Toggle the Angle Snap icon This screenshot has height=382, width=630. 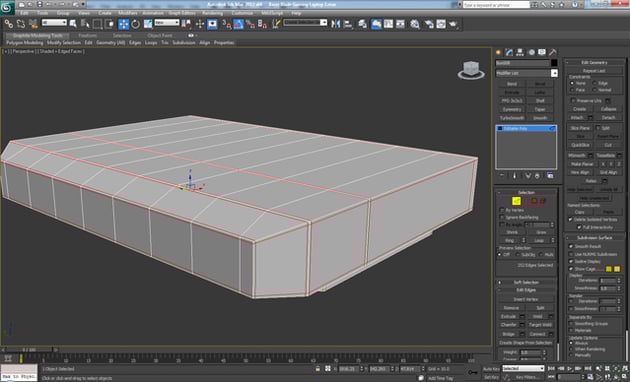click(x=239, y=24)
